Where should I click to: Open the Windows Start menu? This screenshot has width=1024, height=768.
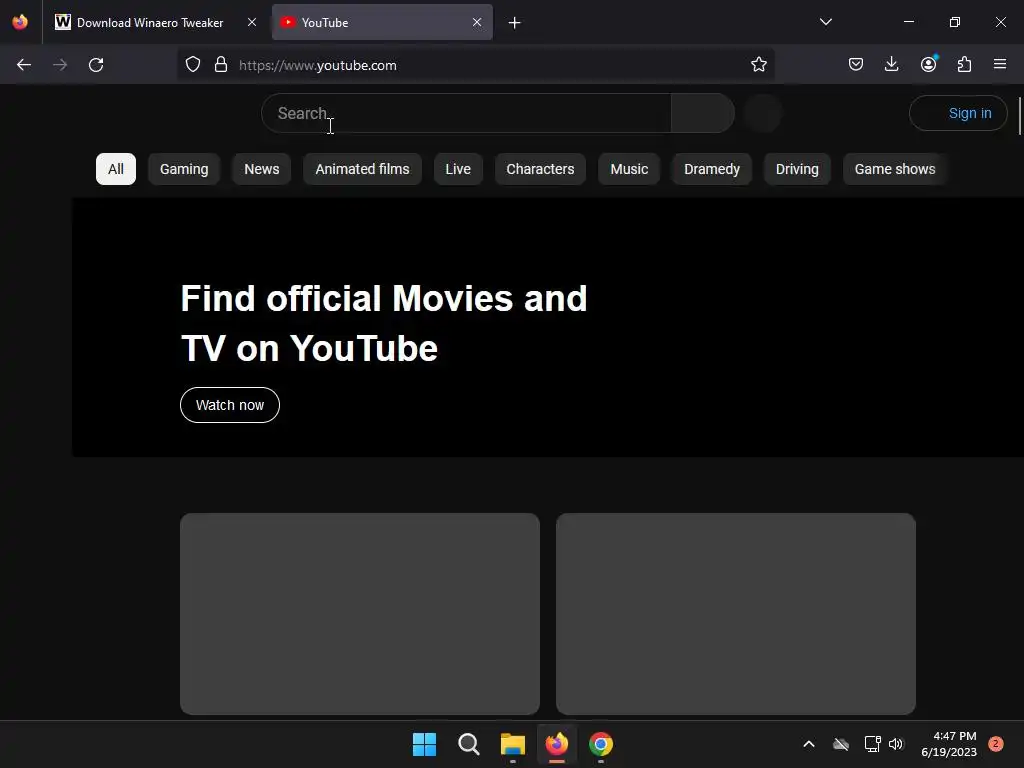424,744
